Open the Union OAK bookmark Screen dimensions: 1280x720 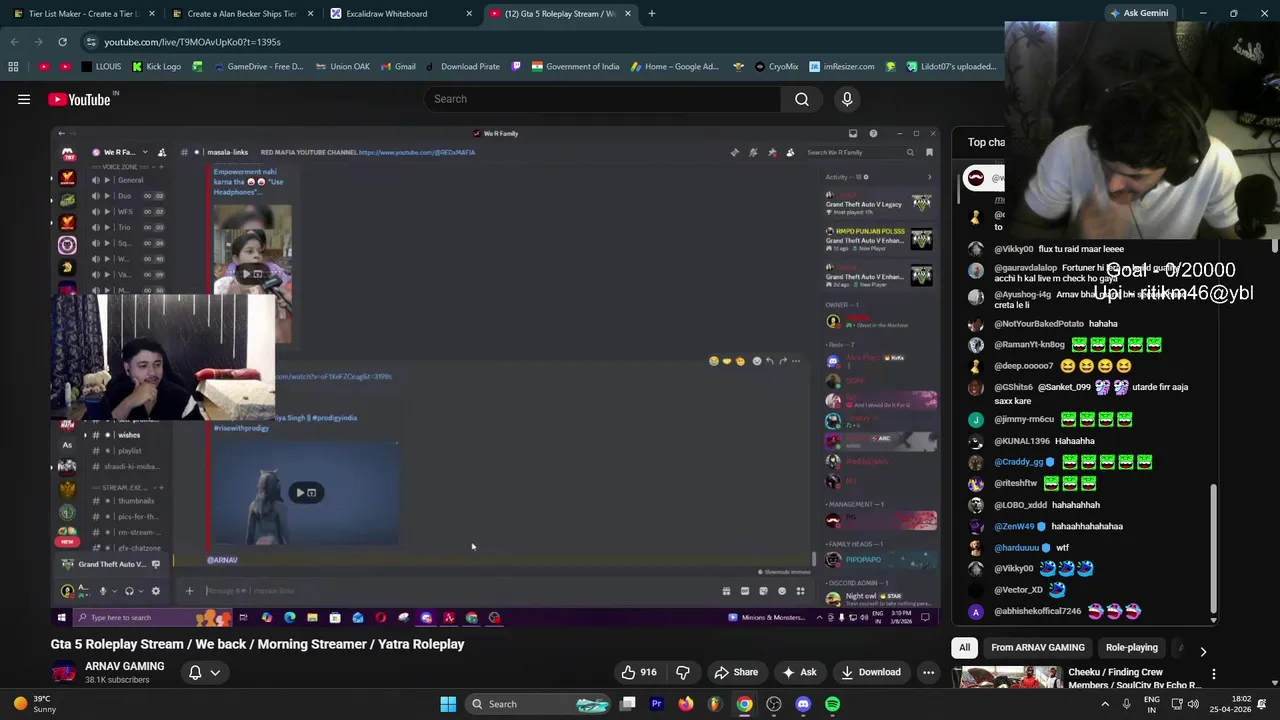tap(342, 67)
